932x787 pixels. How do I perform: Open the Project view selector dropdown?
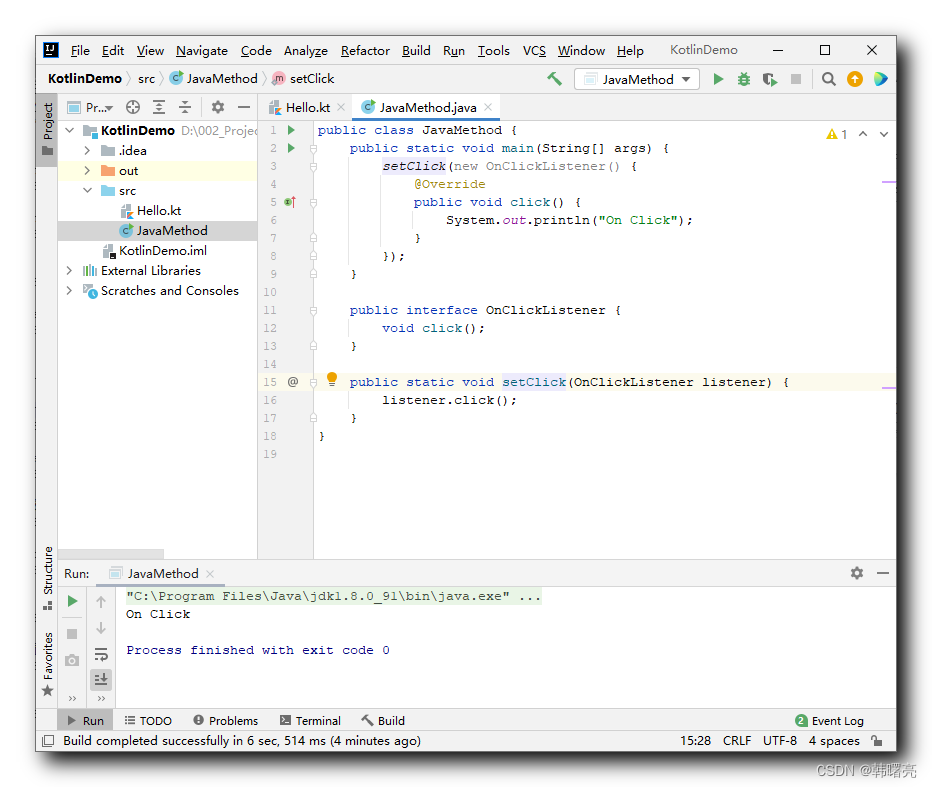(90, 108)
